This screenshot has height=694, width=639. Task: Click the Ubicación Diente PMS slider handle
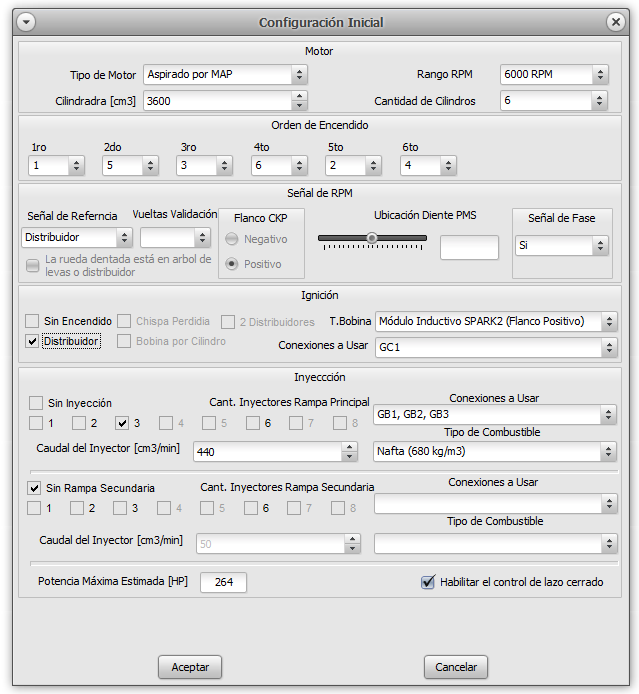372,238
